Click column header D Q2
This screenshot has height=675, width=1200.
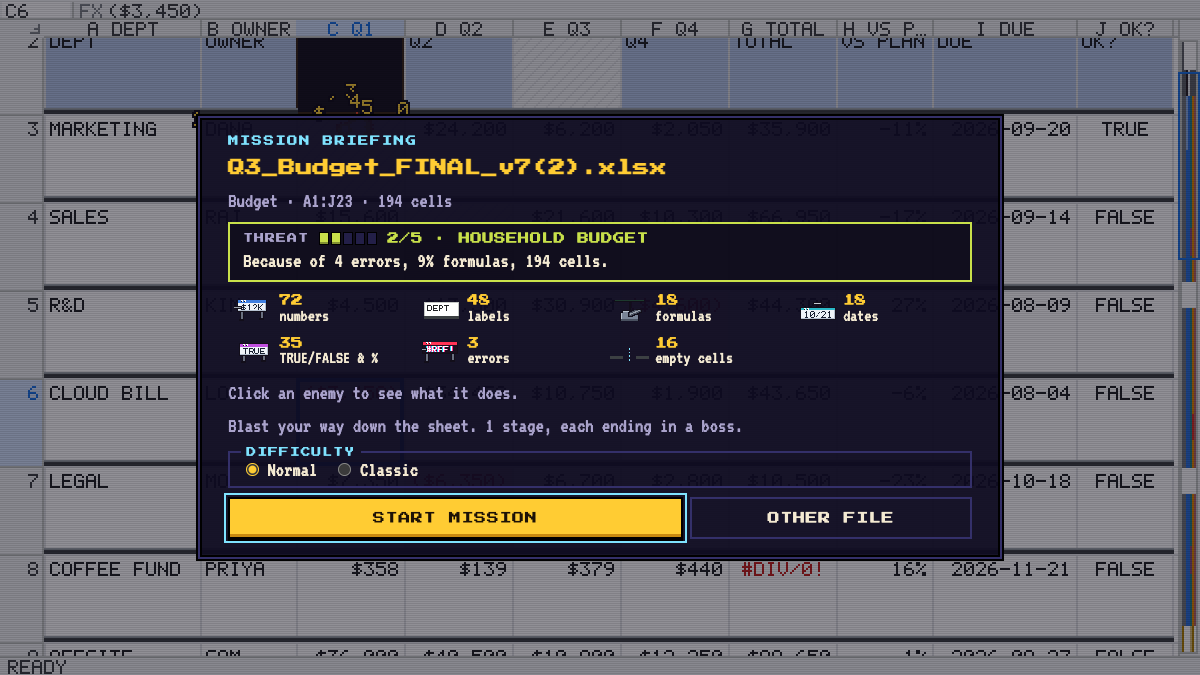coord(458,29)
